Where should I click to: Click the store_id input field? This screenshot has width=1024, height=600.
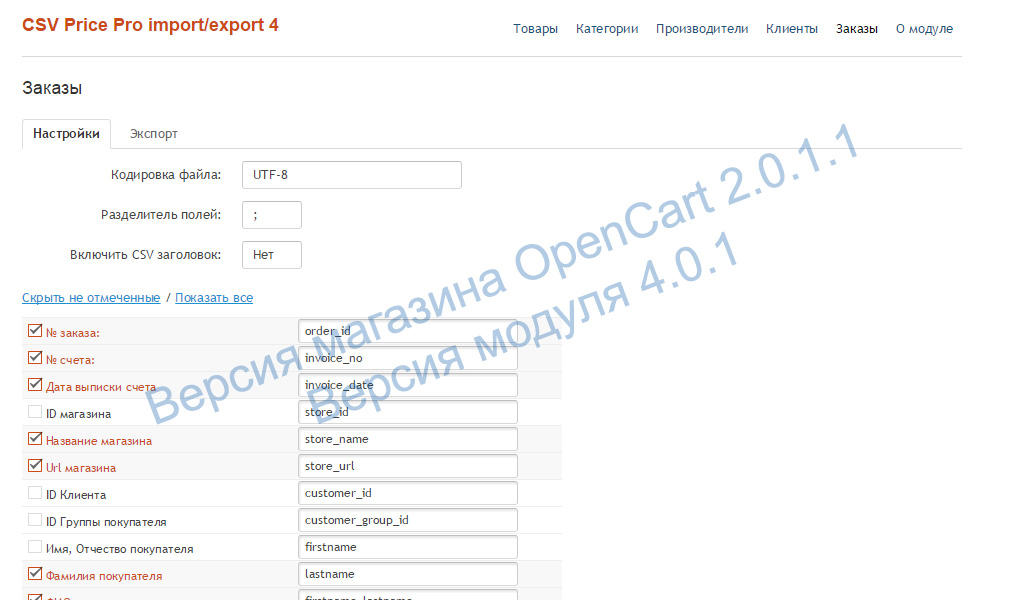[408, 412]
